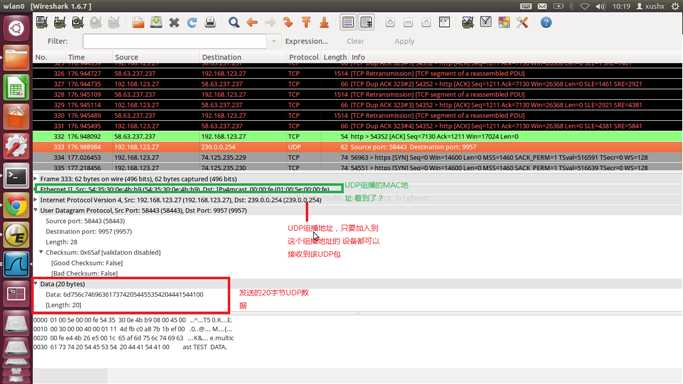Select packet 327 TCP Dup ACK row

click(x=357, y=84)
